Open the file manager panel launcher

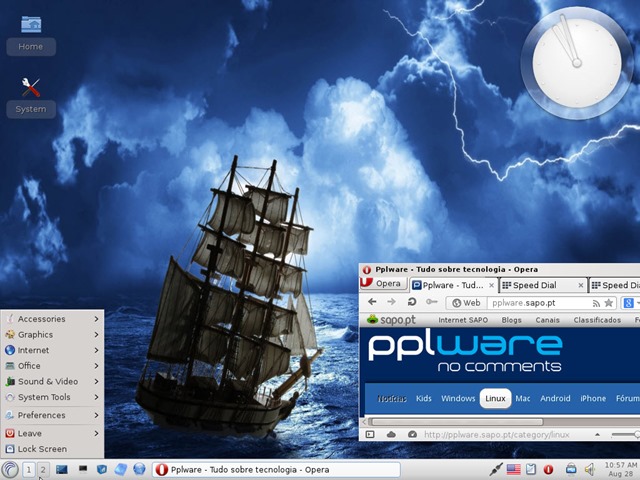pyautogui.click(x=102, y=470)
